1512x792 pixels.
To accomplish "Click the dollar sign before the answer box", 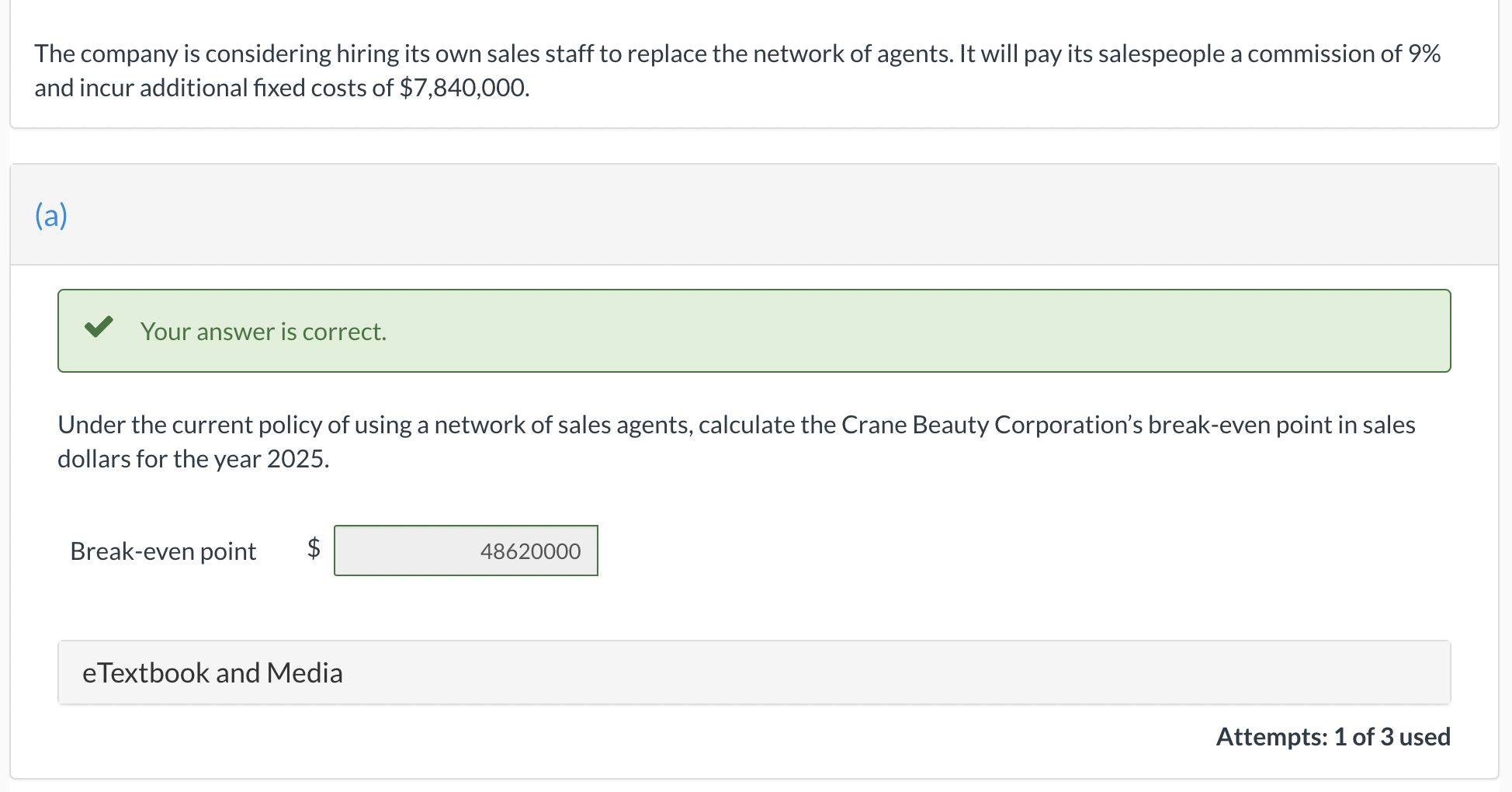I will [314, 549].
